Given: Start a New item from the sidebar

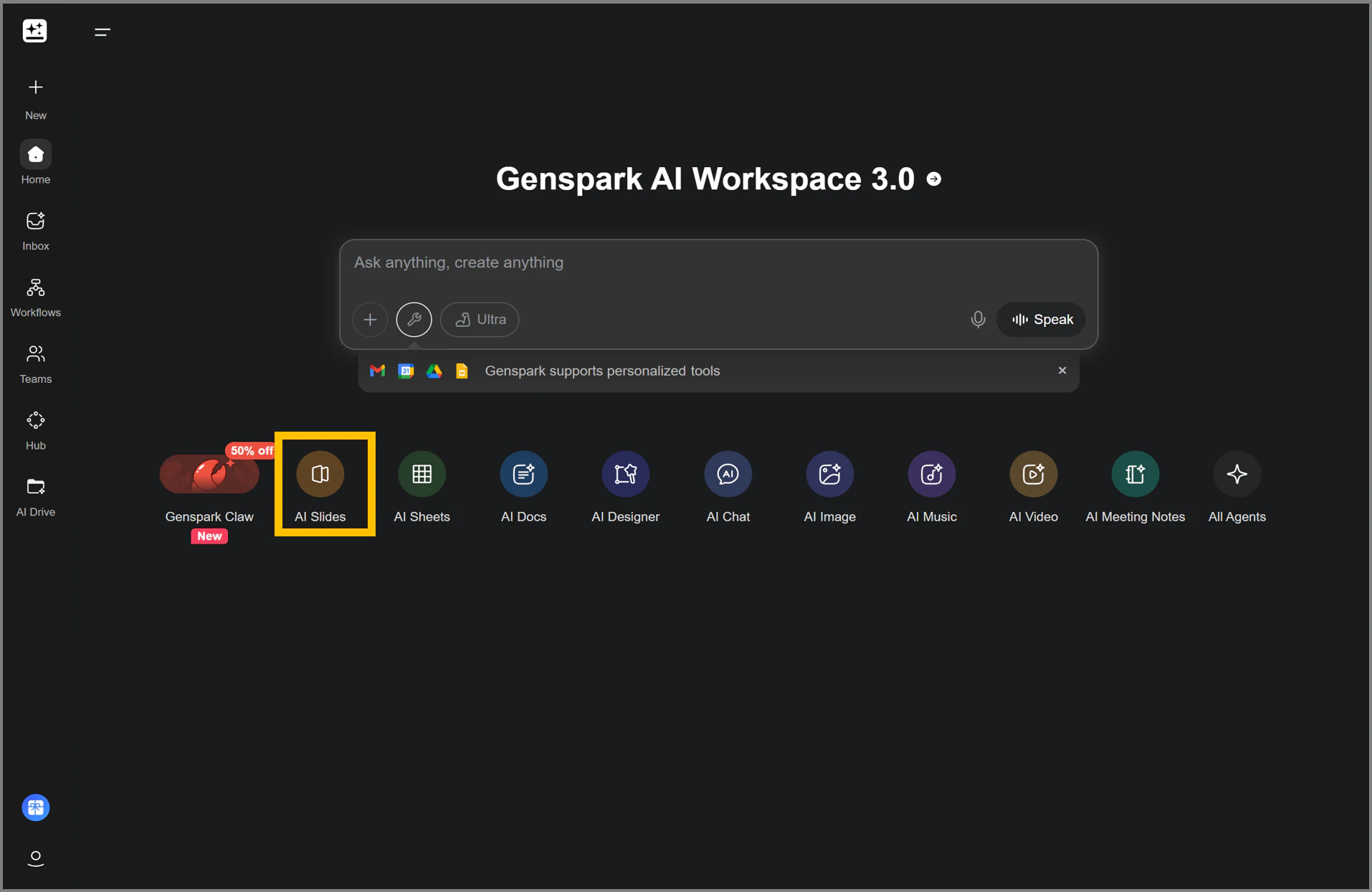Looking at the screenshot, I should [36, 99].
